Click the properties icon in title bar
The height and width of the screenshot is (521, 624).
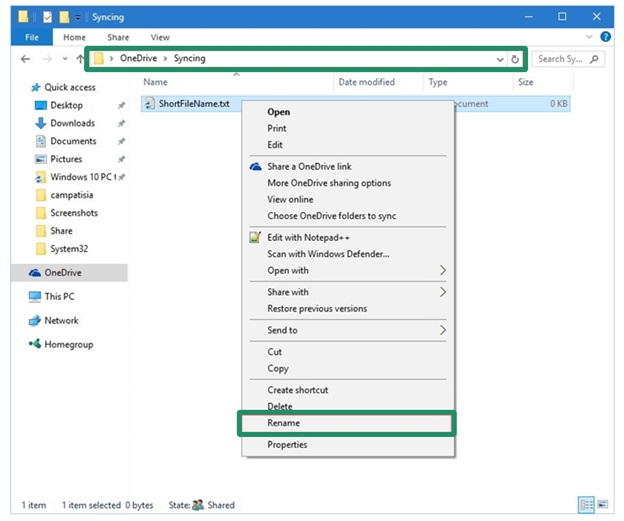pyautogui.click(x=46, y=17)
